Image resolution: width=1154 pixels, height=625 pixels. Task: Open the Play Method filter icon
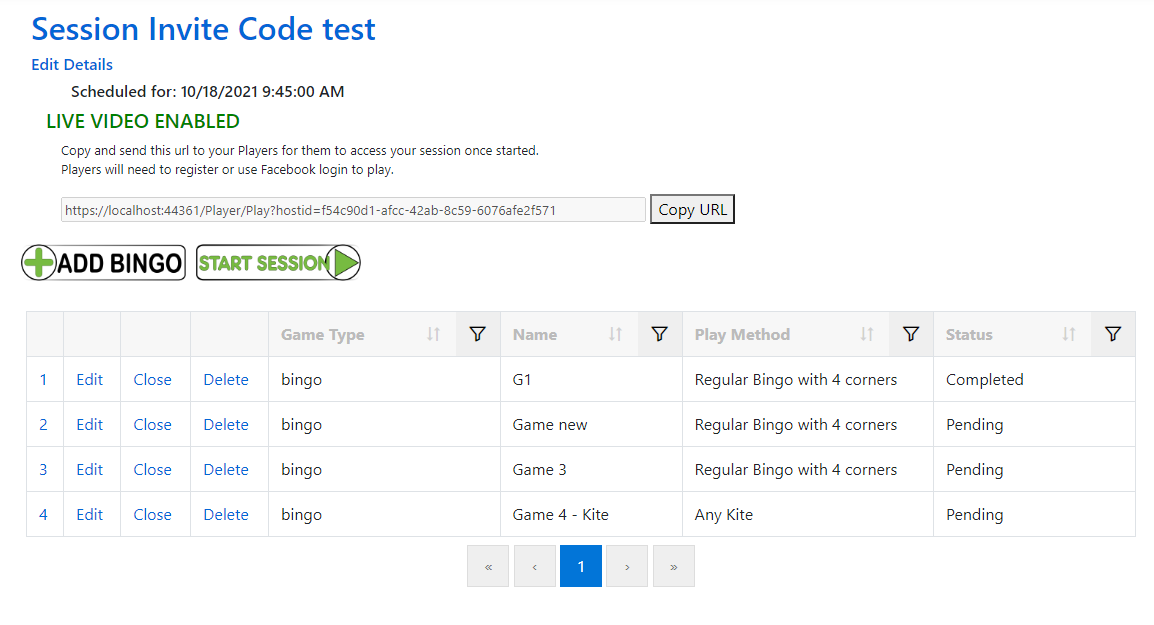coord(910,335)
